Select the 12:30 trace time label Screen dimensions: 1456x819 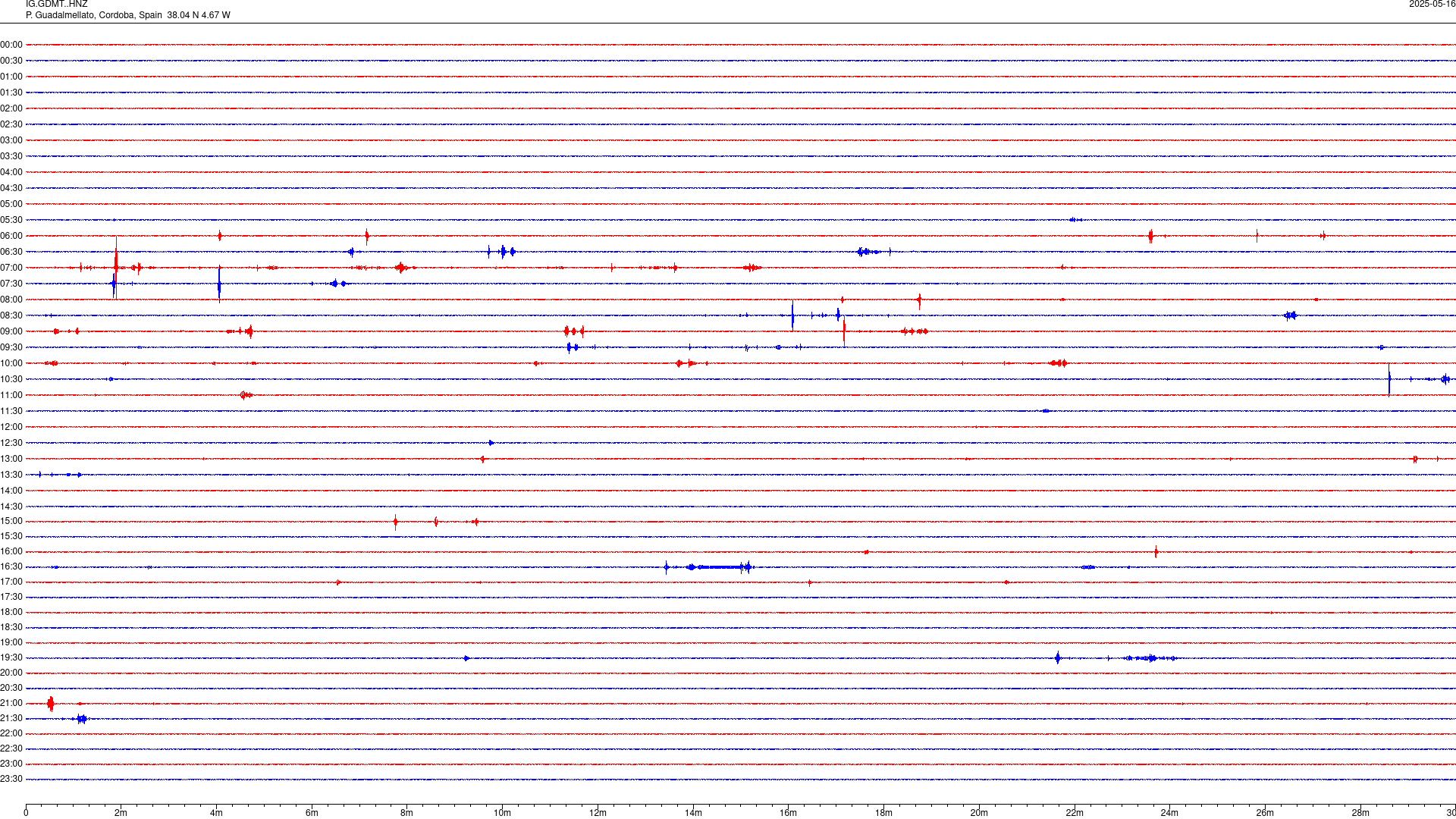11,443
